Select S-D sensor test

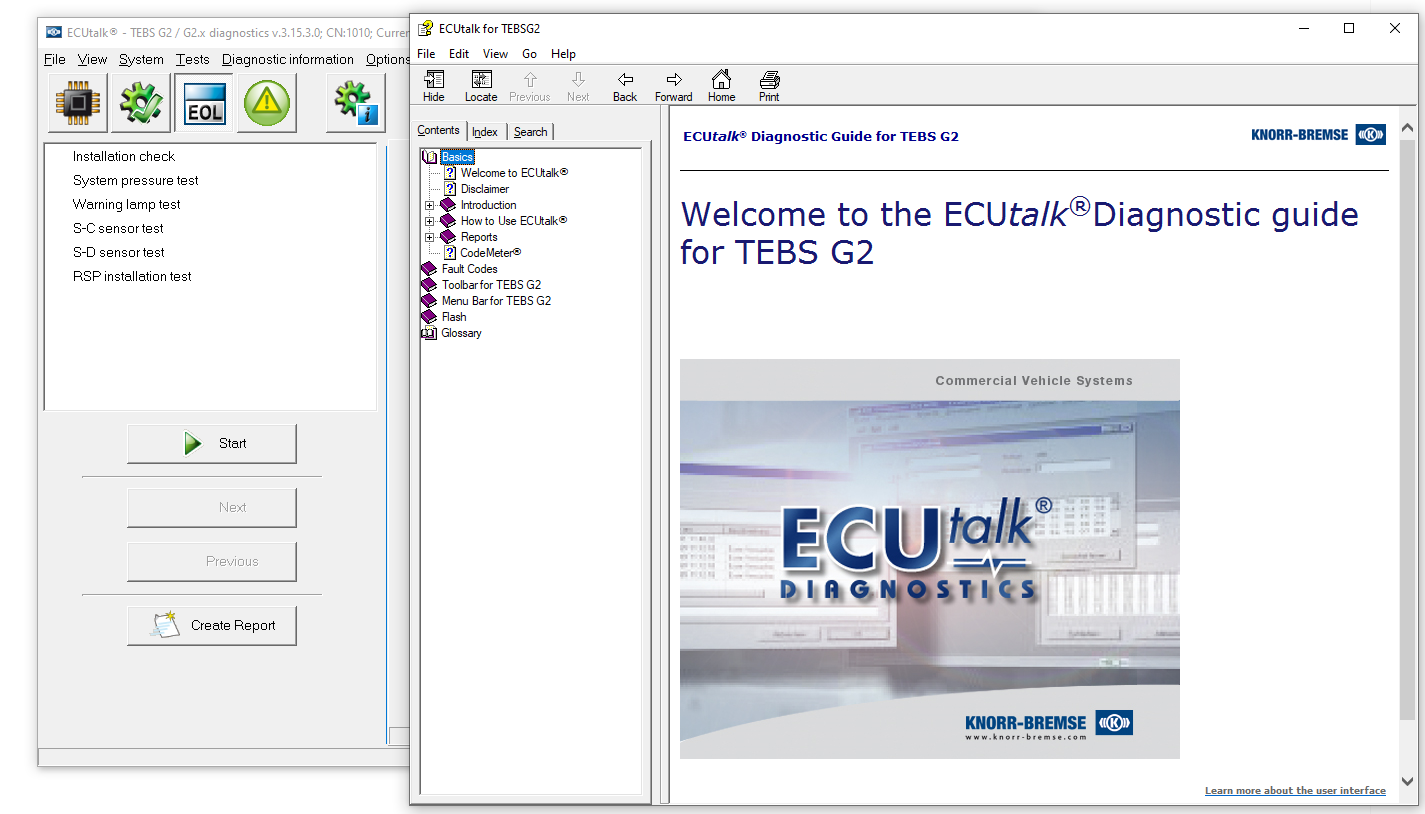point(119,253)
